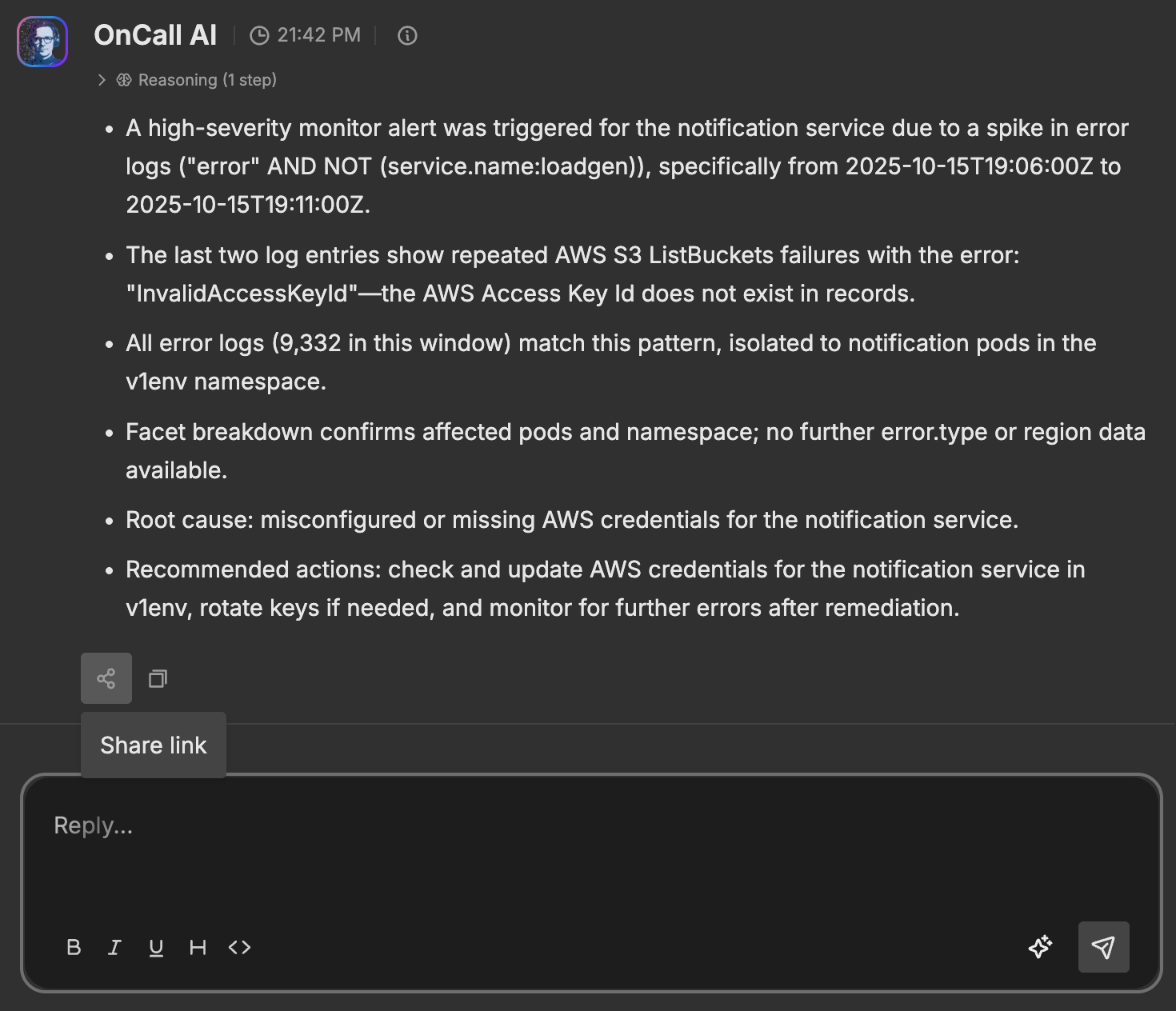Send the reply with the send icon
Viewport: 1176px width, 1011px height.
click(1104, 947)
